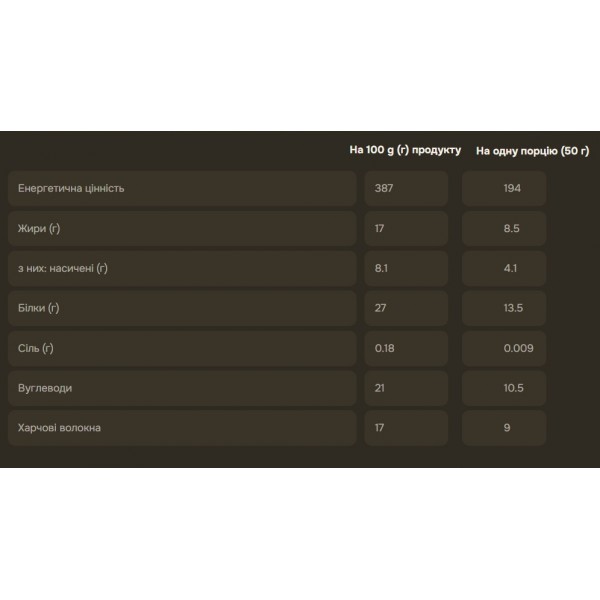The height and width of the screenshot is (600, 600).
Task: Select the Вуглеводи row label
Action: [183, 388]
